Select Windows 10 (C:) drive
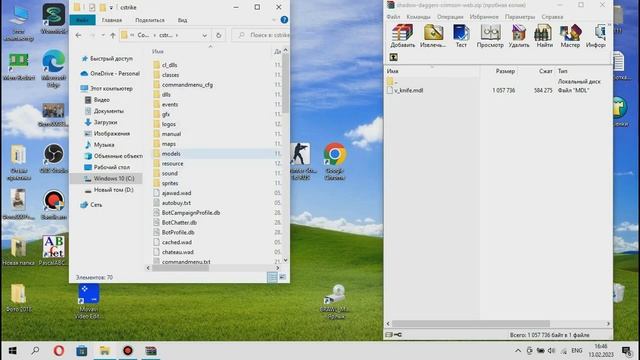Viewport: 640px width, 360px height. [x=114, y=178]
